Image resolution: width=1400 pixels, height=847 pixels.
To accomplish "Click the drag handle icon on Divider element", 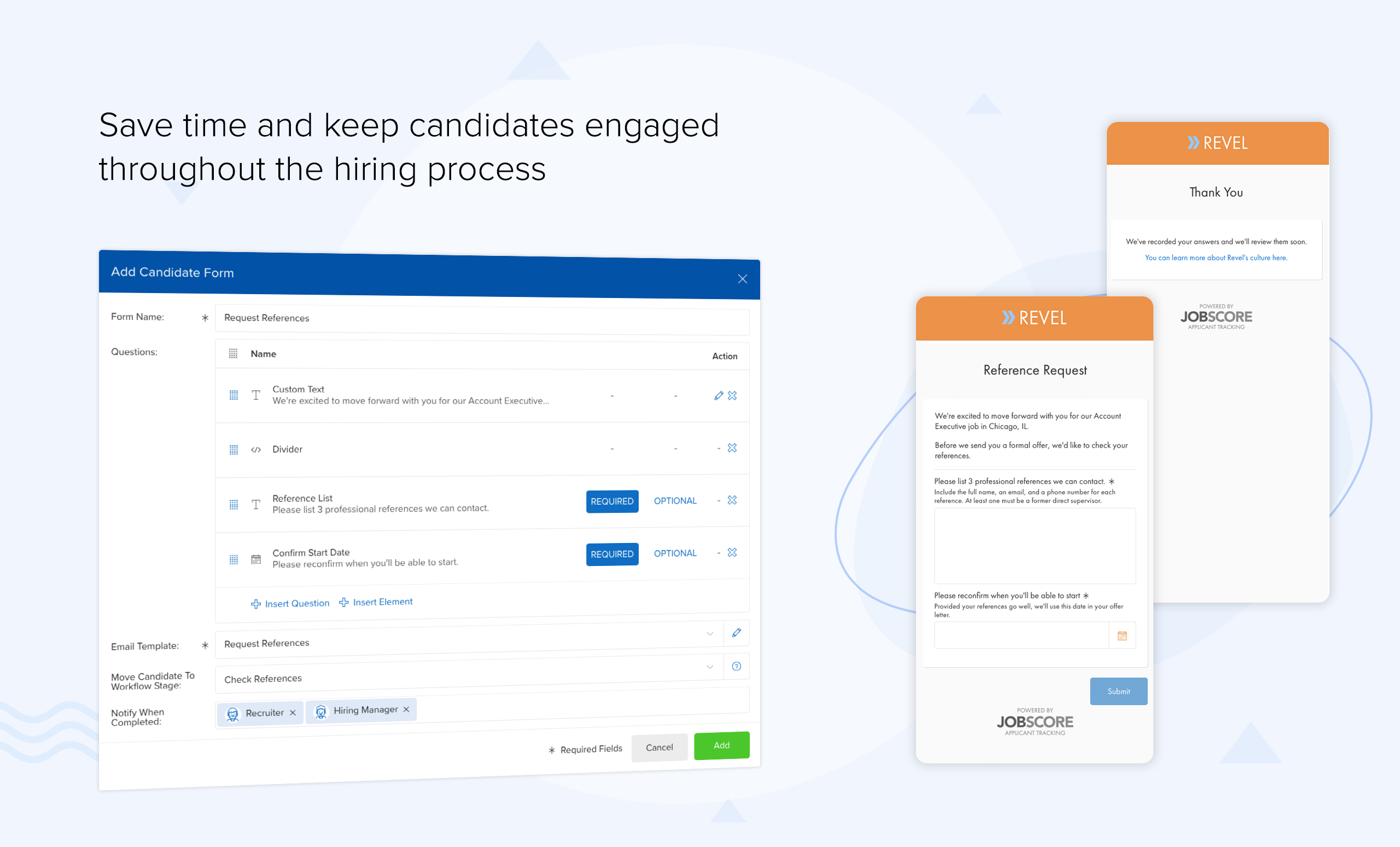I will [x=232, y=449].
